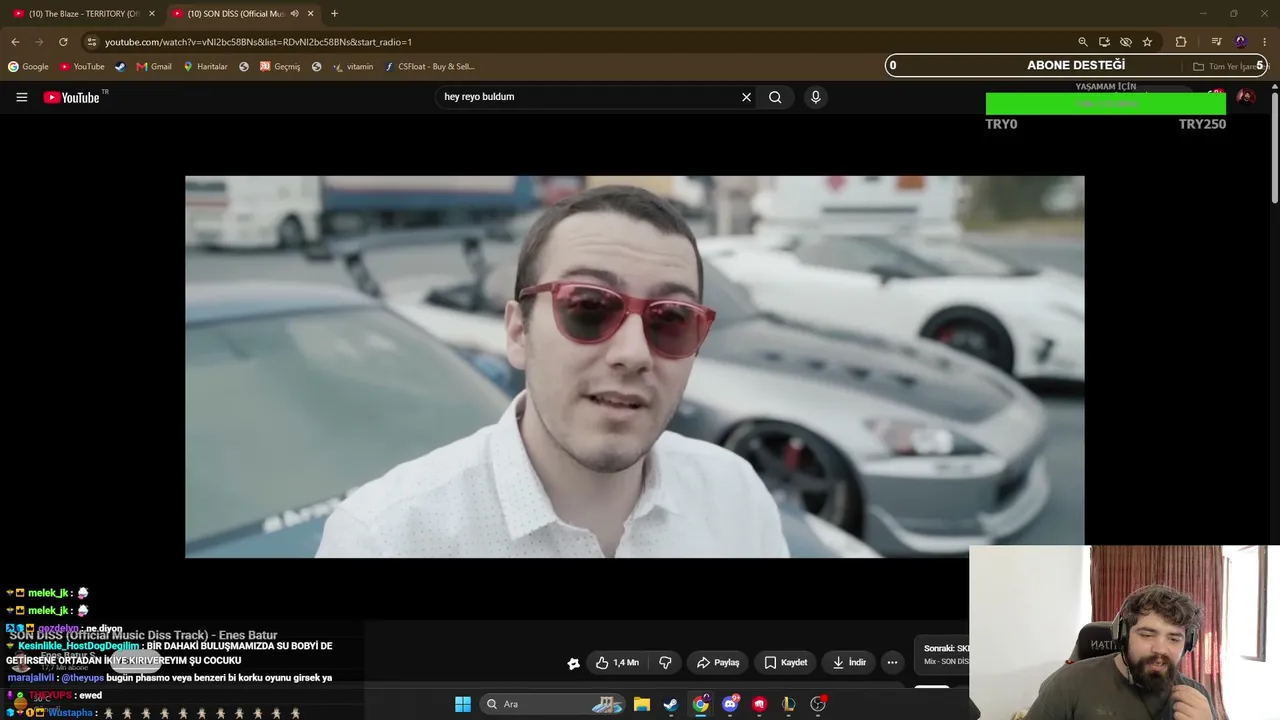Open OBS Studio from the taskbar

[818, 704]
